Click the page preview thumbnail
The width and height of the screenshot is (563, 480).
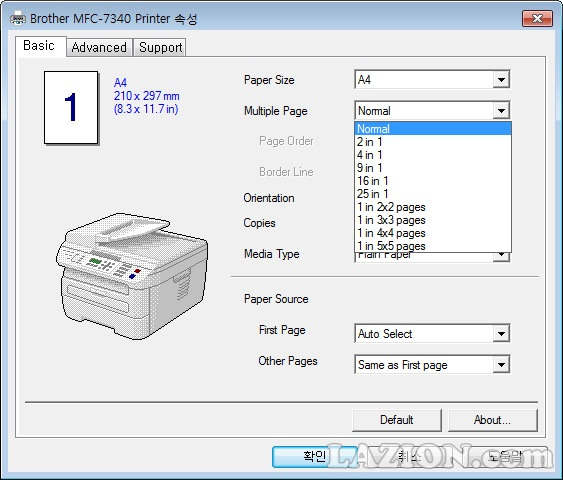pos(71,108)
